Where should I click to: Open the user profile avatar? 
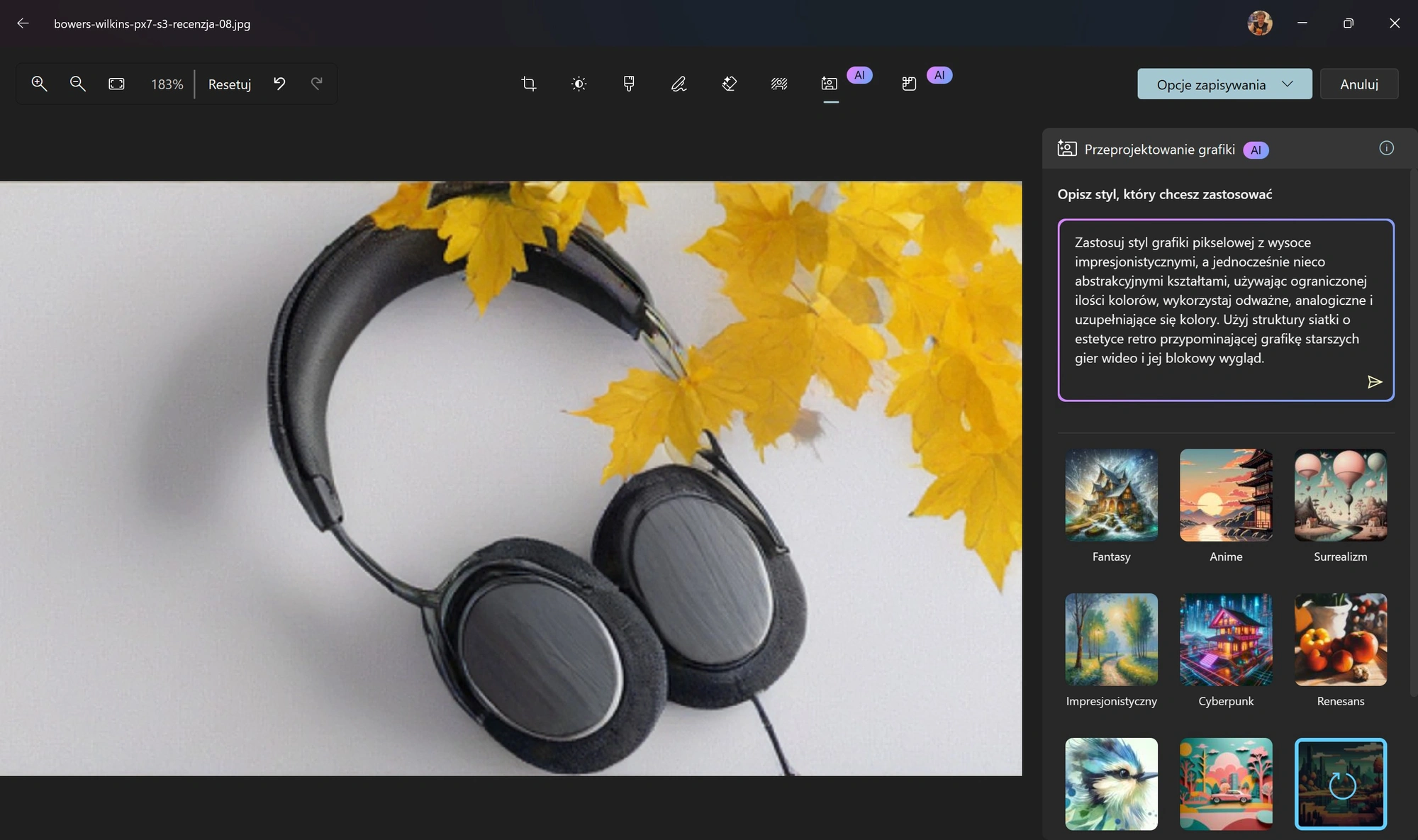tap(1260, 23)
